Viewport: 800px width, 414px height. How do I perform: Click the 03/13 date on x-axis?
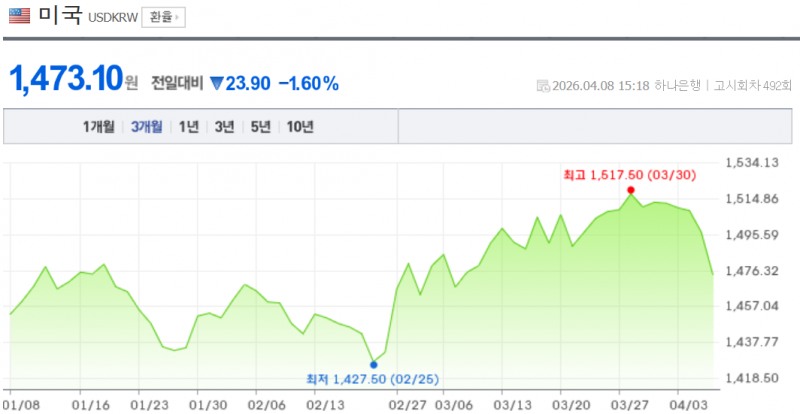pos(511,404)
